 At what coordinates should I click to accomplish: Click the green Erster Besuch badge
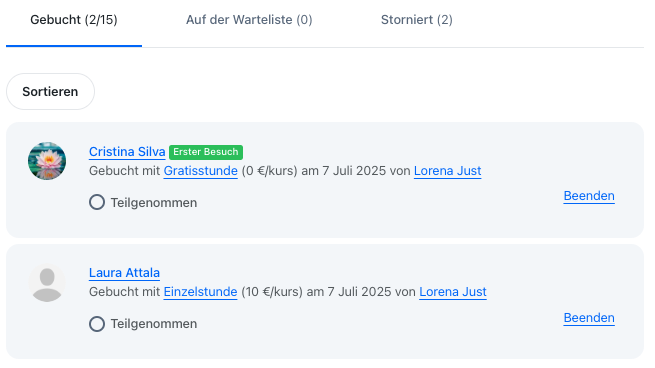pos(206,152)
